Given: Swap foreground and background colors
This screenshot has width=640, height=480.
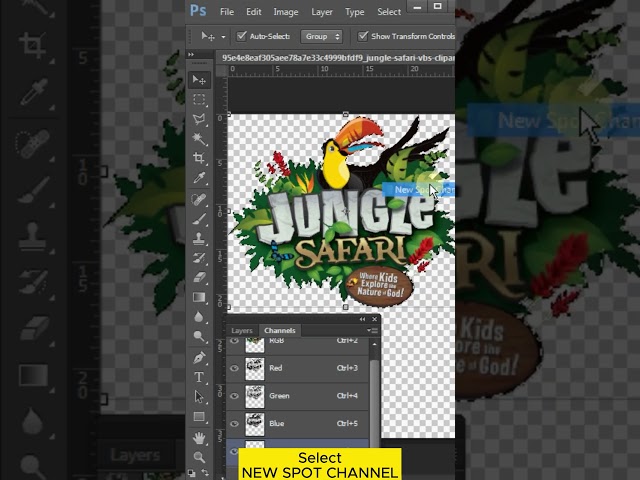Looking at the screenshot, I should tap(205, 473).
